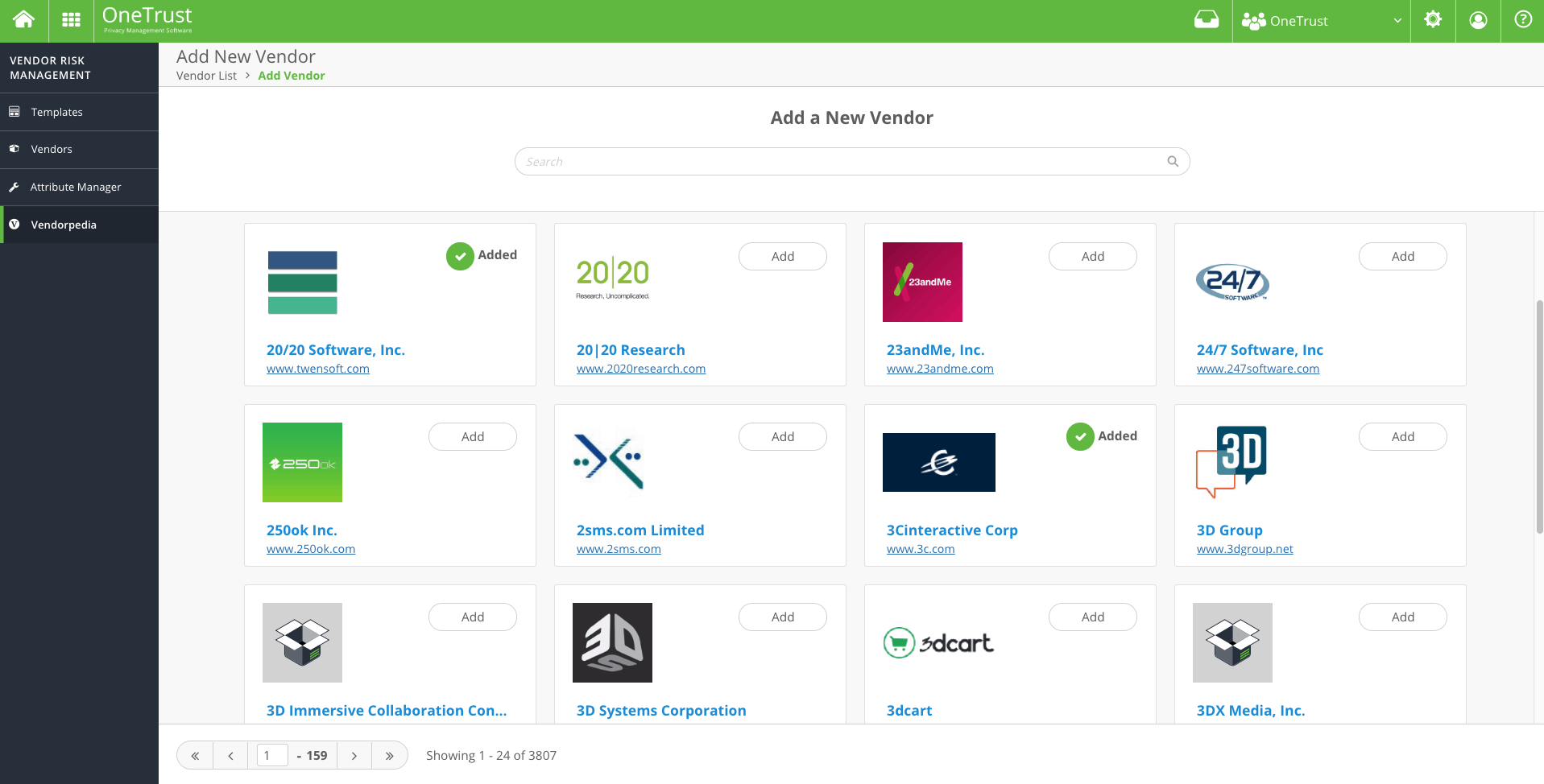Click the 24/7 Software logo

(x=1232, y=283)
